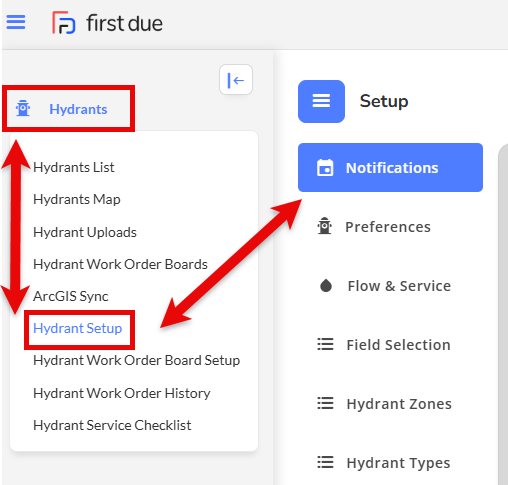Select ArcGIS Sync
Image resolution: width=508 pixels, height=485 pixels.
[71, 296]
